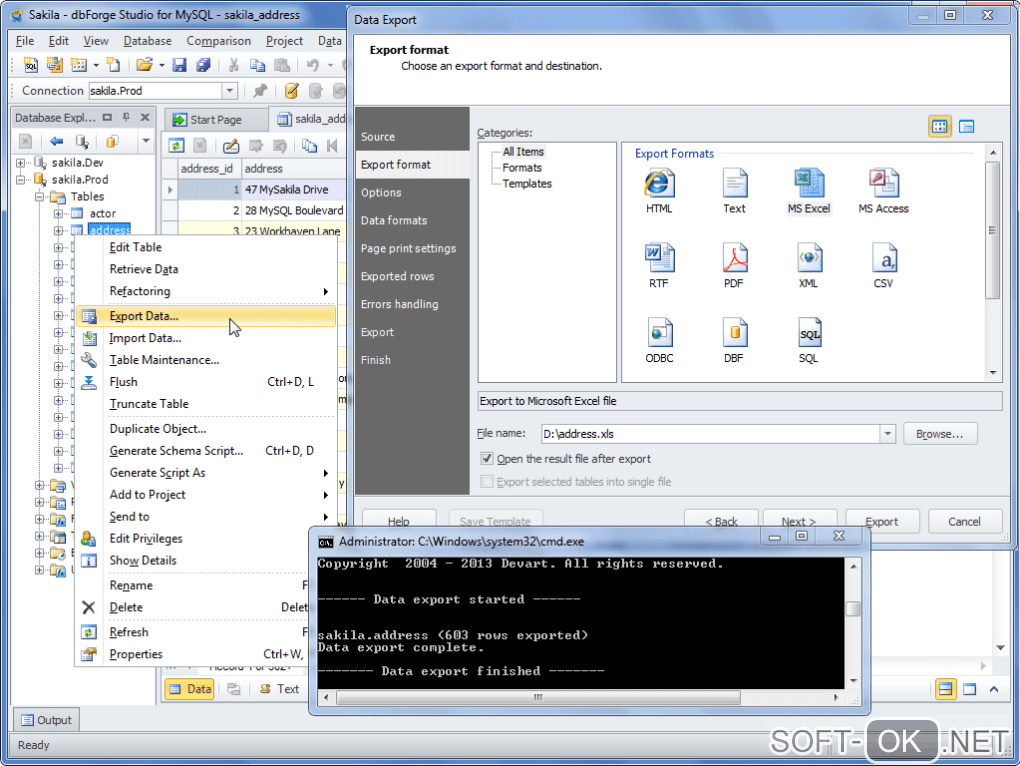
Task: Choose RTF export format icon
Action: (659, 266)
